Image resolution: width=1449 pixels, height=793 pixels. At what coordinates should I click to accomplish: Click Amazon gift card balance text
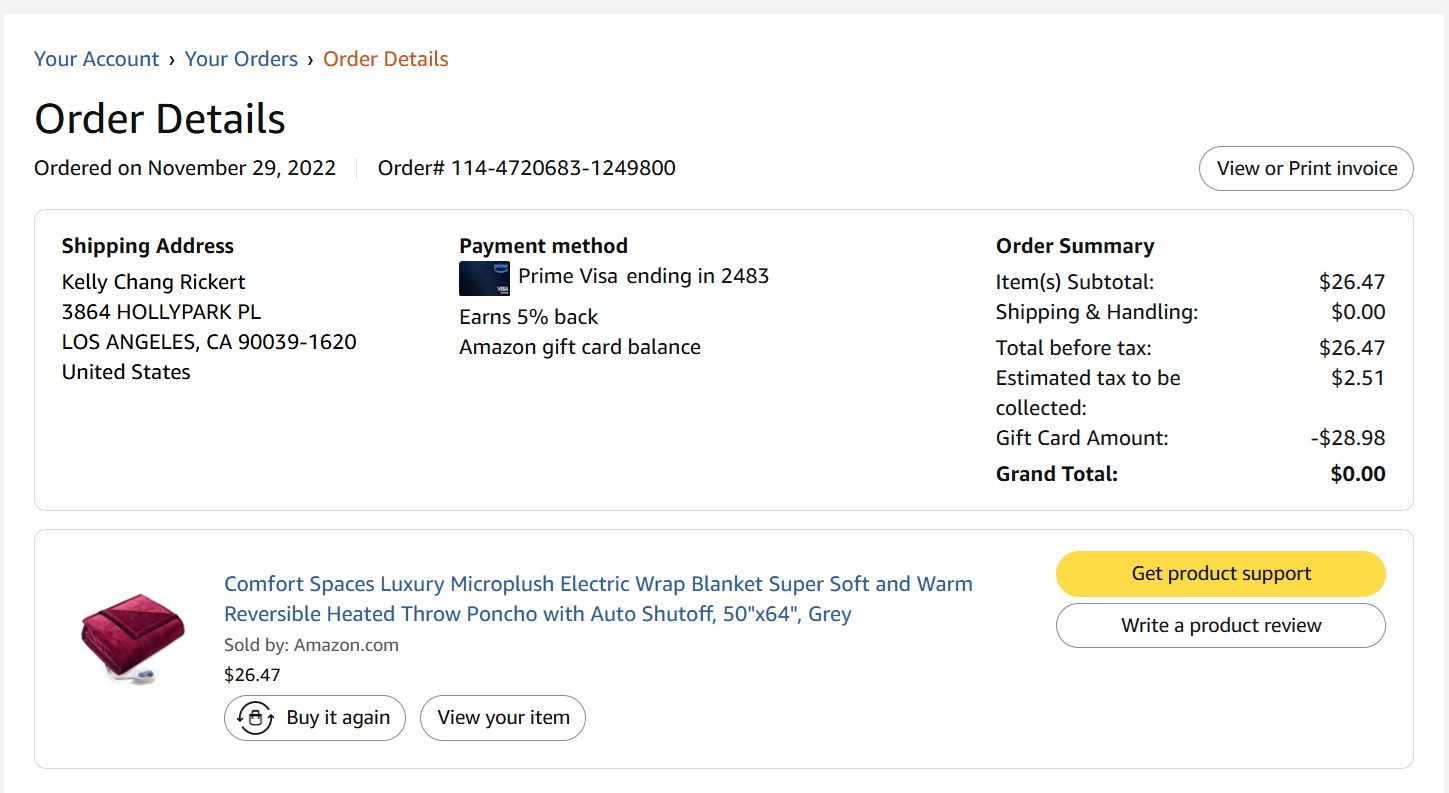point(580,347)
